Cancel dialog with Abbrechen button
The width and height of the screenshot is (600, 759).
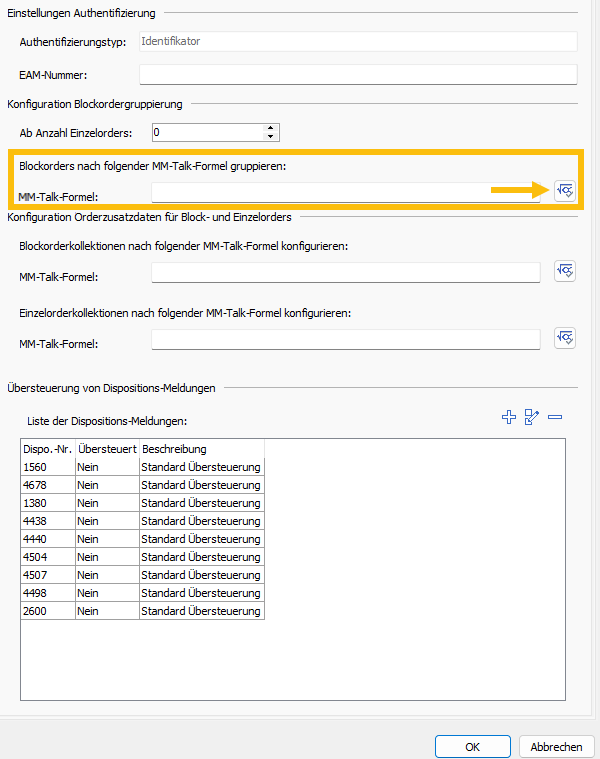[556, 746]
